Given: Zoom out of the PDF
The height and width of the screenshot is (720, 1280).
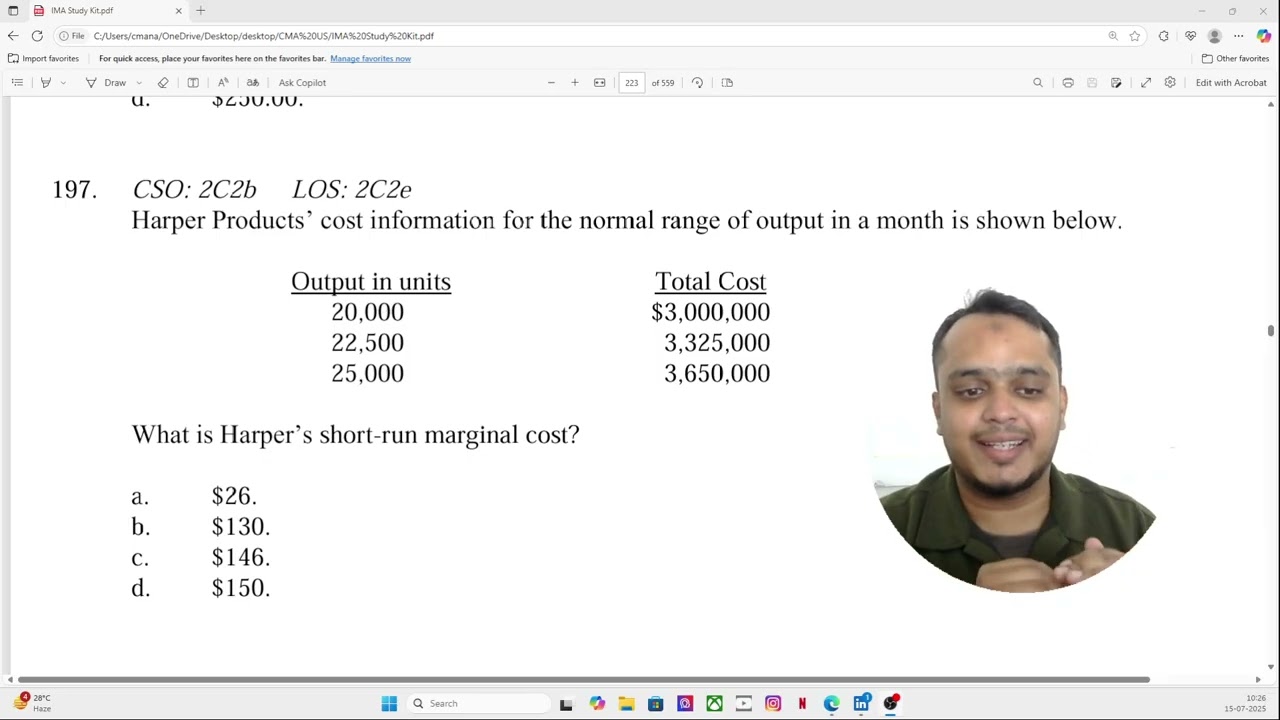Looking at the screenshot, I should 551,82.
